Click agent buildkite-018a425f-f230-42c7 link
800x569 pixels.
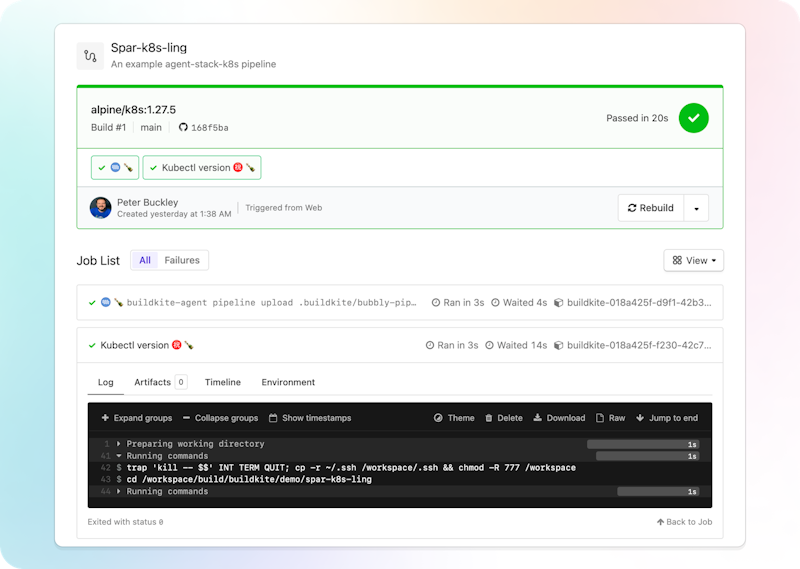[639, 345]
